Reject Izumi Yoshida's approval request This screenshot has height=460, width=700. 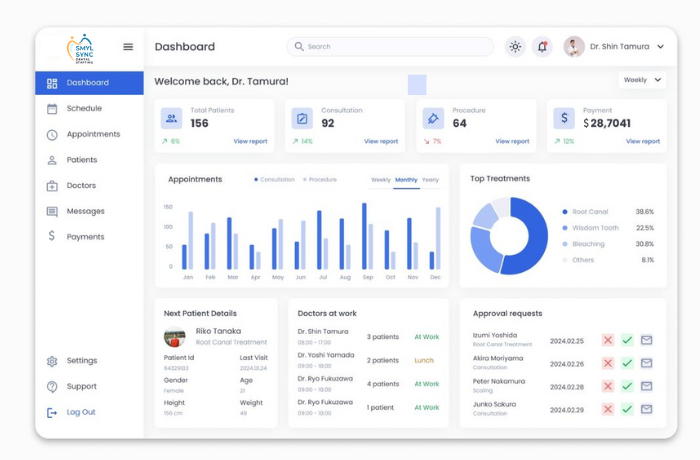pyautogui.click(x=608, y=340)
